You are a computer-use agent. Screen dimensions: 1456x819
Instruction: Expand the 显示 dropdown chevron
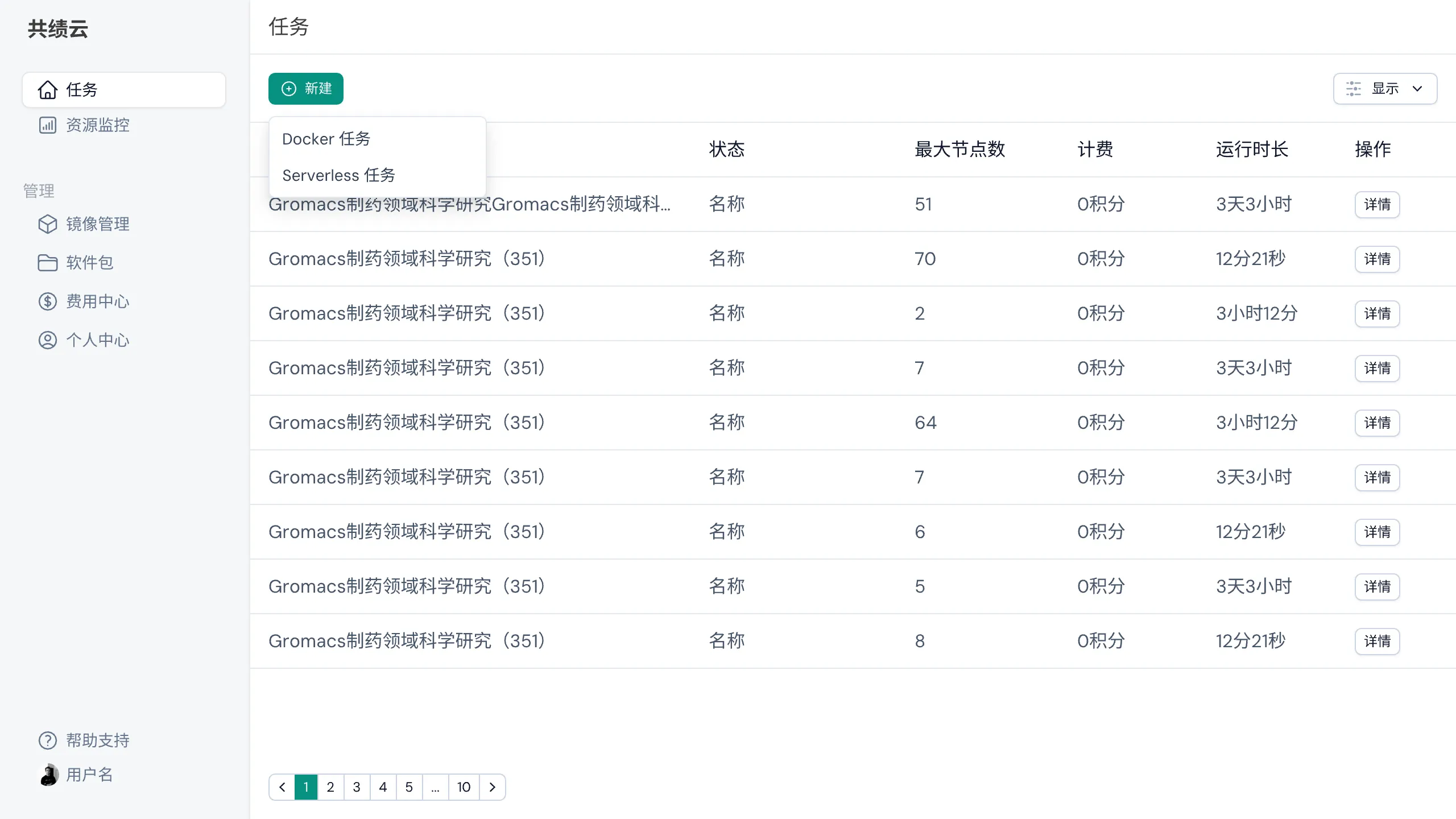tap(1417, 89)
